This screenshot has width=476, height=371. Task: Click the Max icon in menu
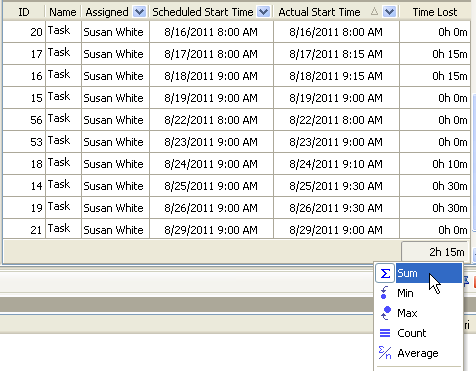385,313
